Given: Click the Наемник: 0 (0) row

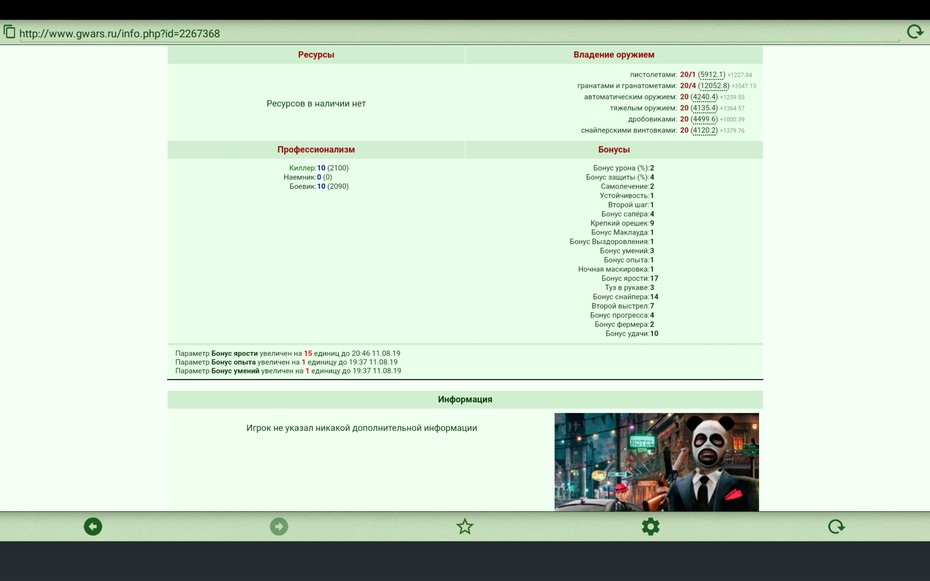Looking at the screenshot, I should [308, 177].
